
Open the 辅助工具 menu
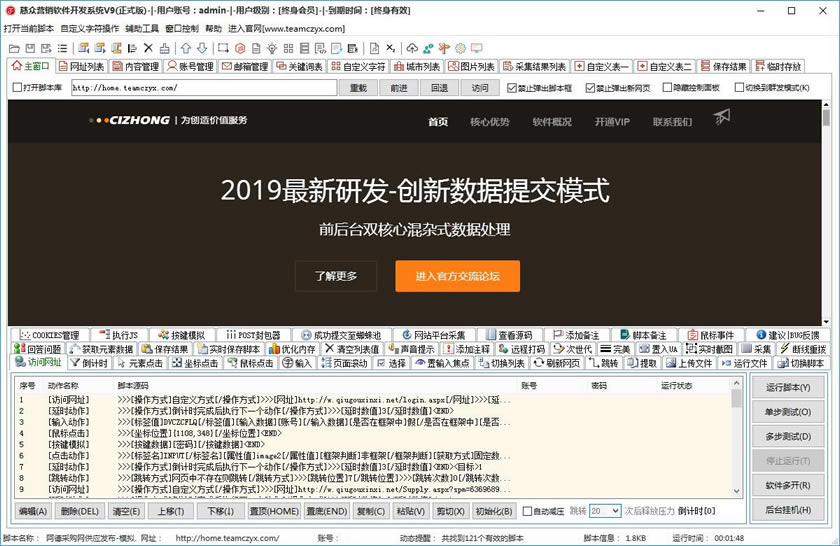click(x=142, y=29)
